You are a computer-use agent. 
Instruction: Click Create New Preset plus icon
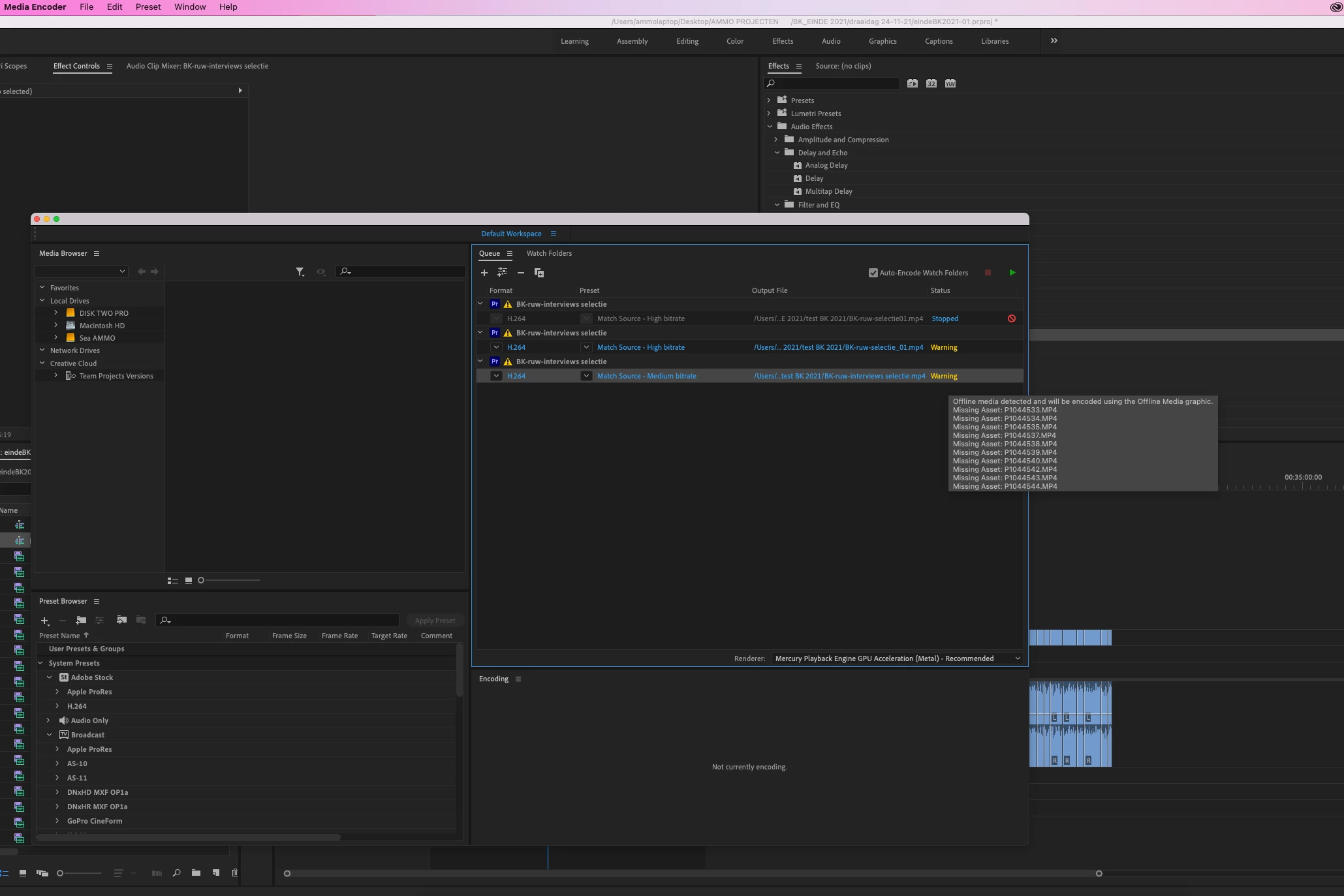[44, 621]
